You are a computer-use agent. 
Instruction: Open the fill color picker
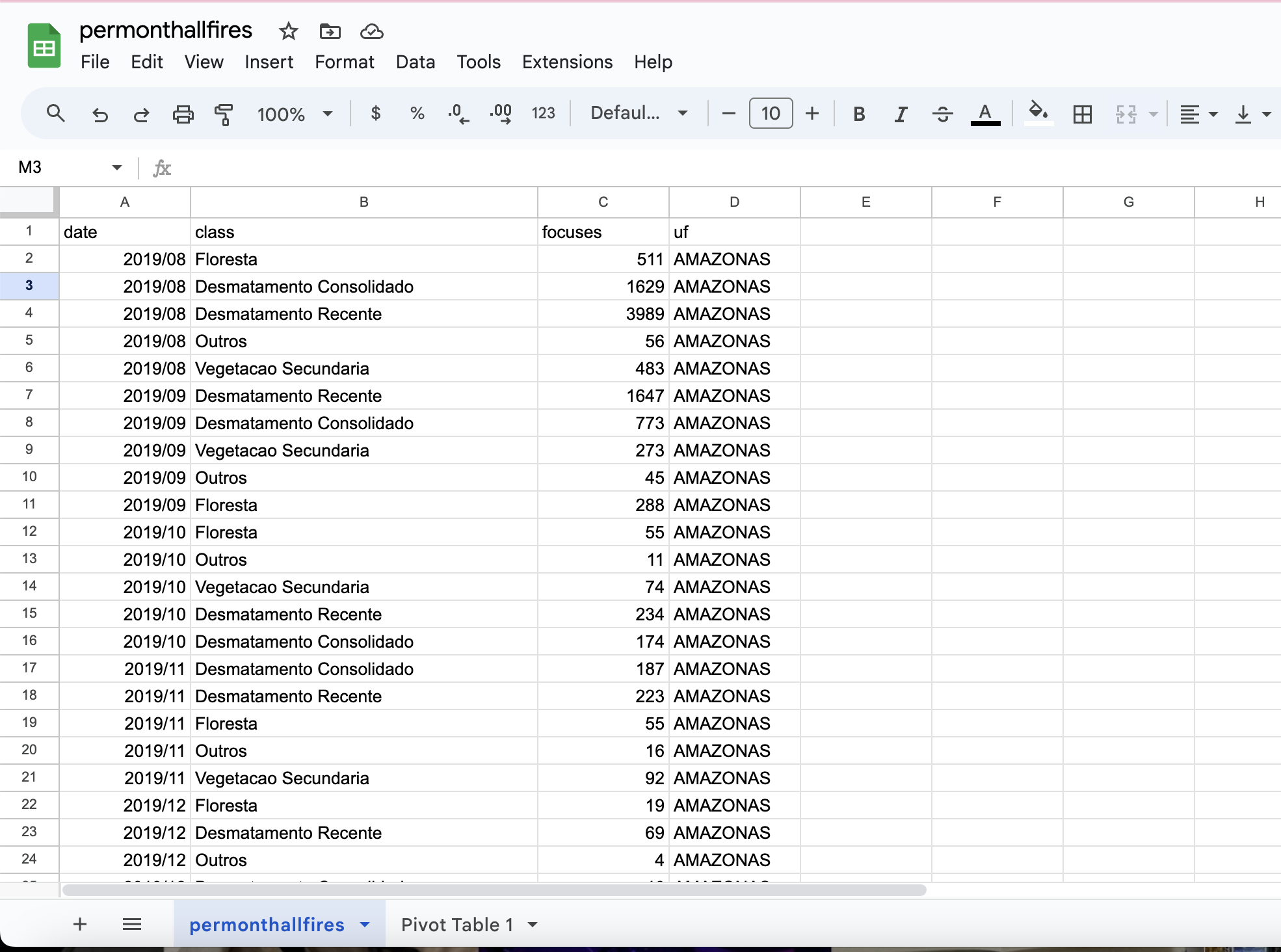coord(1038,113)
